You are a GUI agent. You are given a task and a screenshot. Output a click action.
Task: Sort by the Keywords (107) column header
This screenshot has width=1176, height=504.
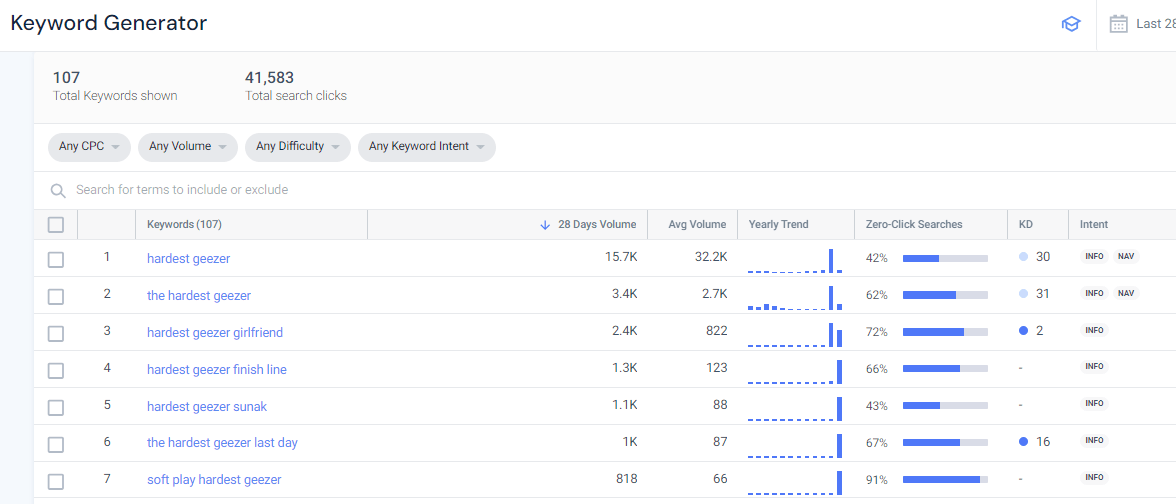pos(184,224)
